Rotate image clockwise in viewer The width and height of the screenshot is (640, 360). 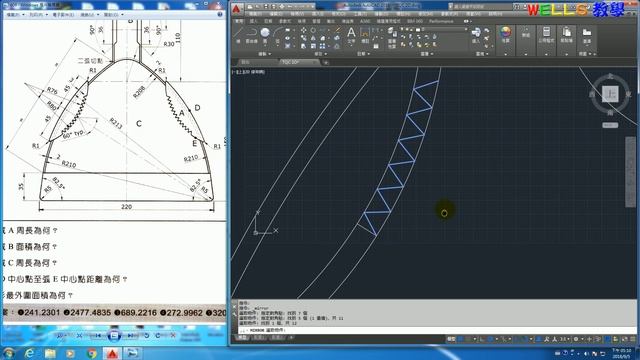[x=158, y=336]
